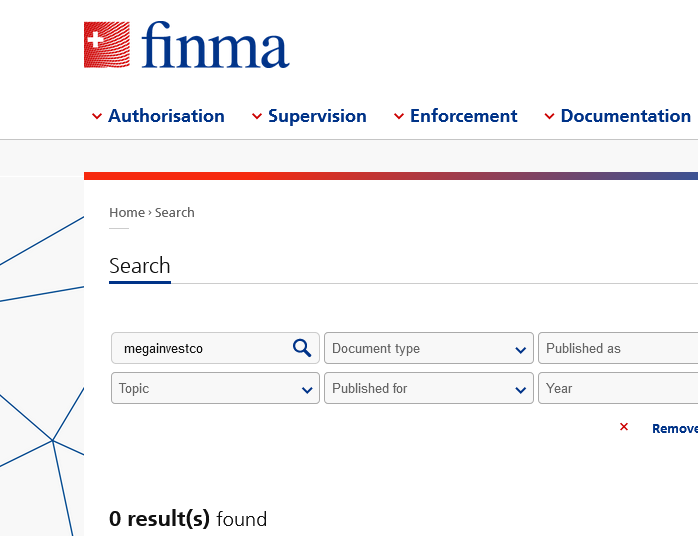The height and width of the screenshot is (536, 698).
Task: Click the search field containing megainvestco
Action: click(x=215, y=348)
